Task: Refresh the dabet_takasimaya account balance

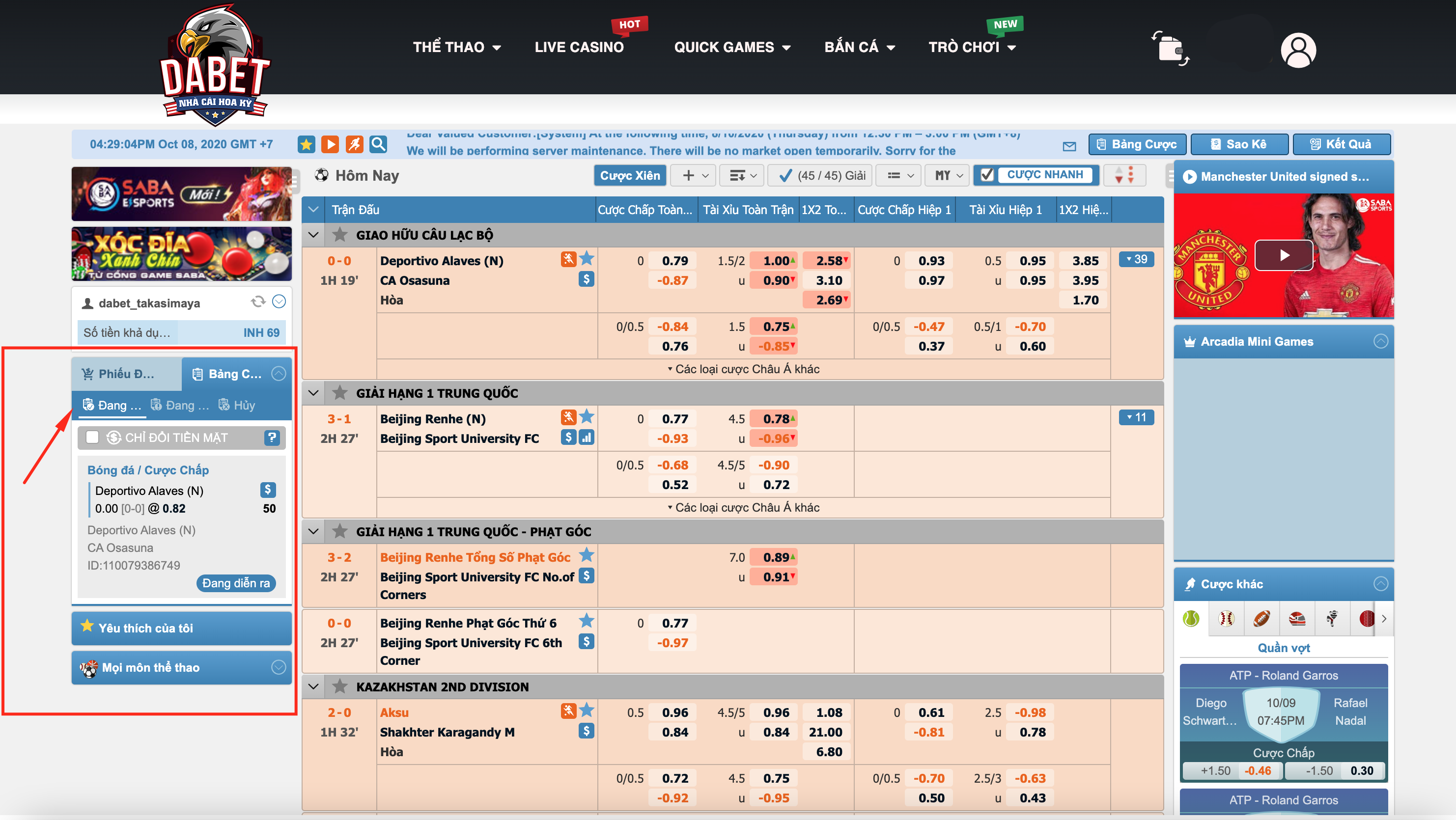Action: coord(258,302)
